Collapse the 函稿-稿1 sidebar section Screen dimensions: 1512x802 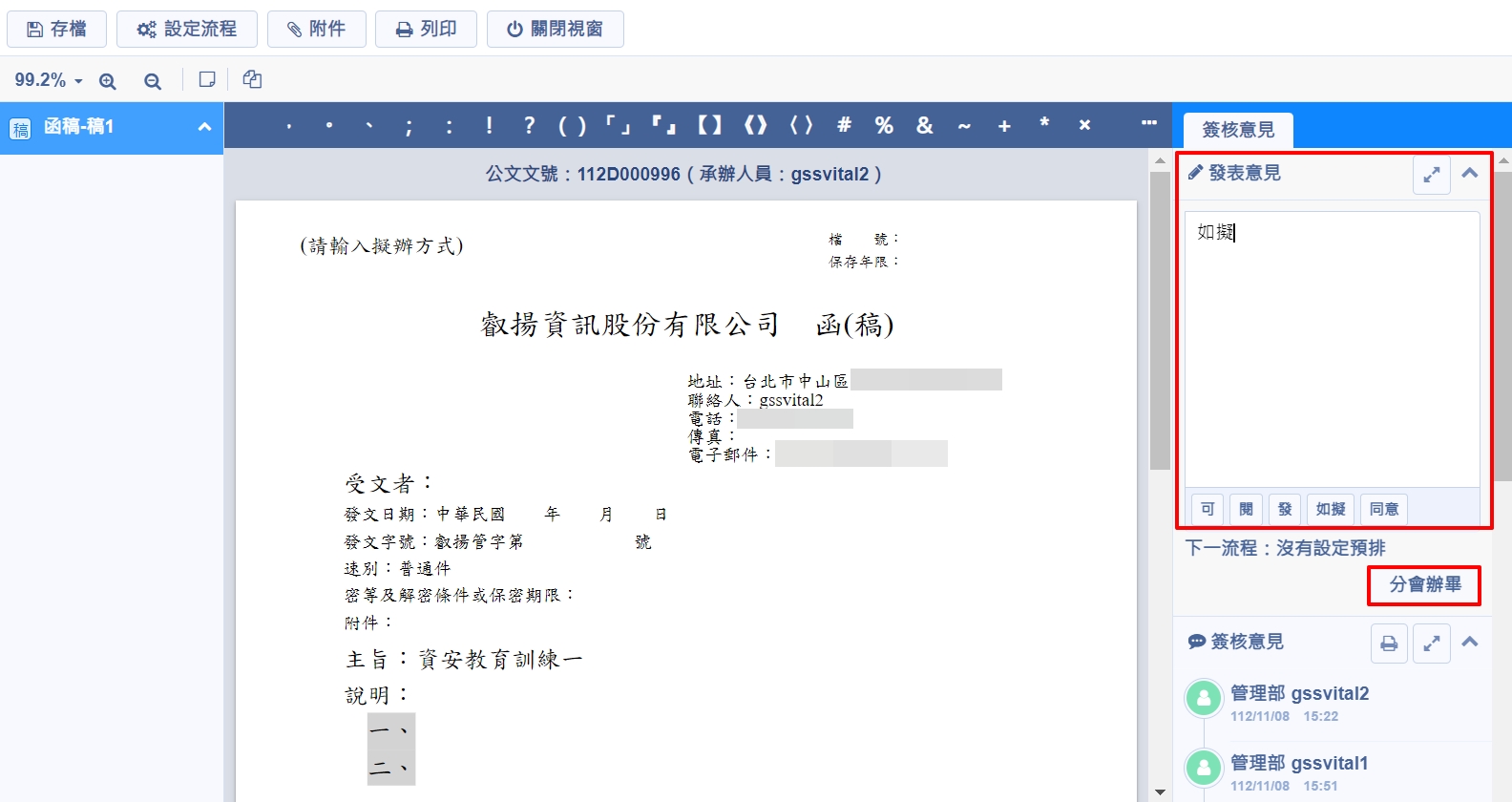pos(204,127)
